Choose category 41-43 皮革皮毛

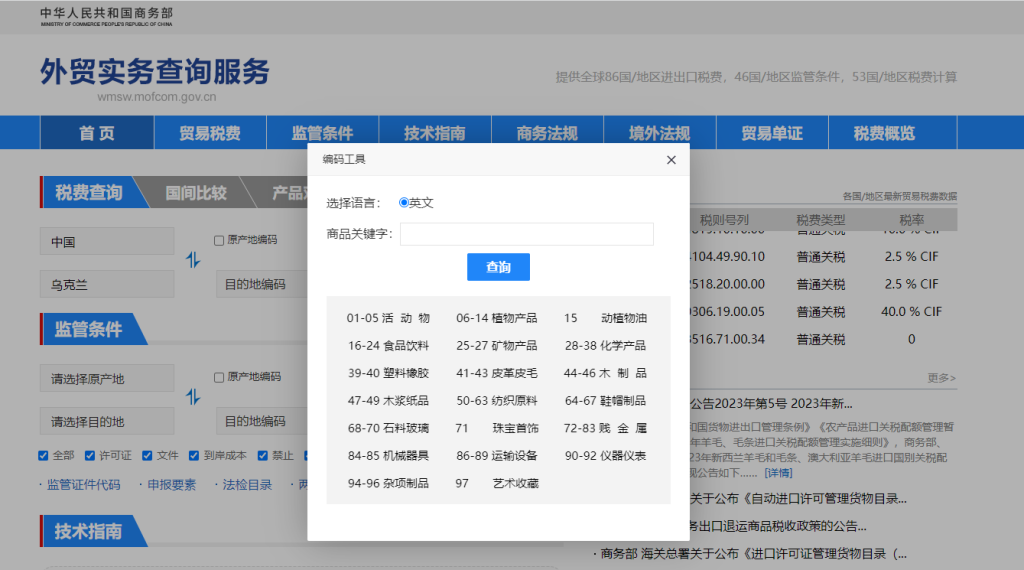coord(496,373)
